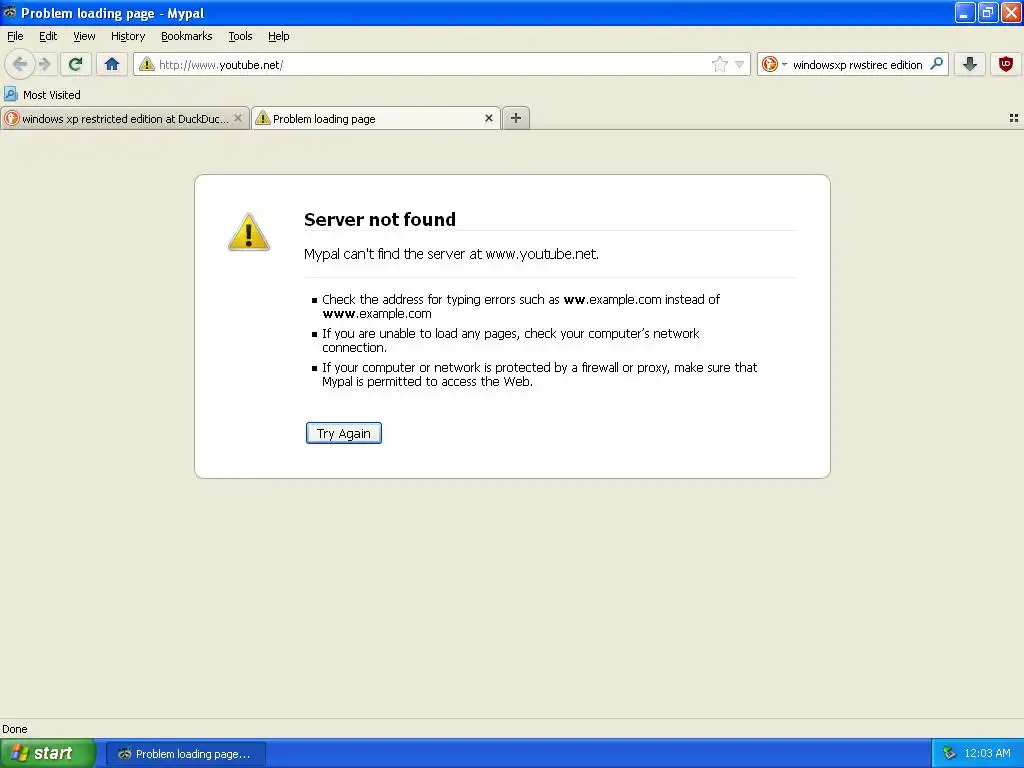Click the system tray network icon
Screen dimensions: 1024x768
[949, 754]
